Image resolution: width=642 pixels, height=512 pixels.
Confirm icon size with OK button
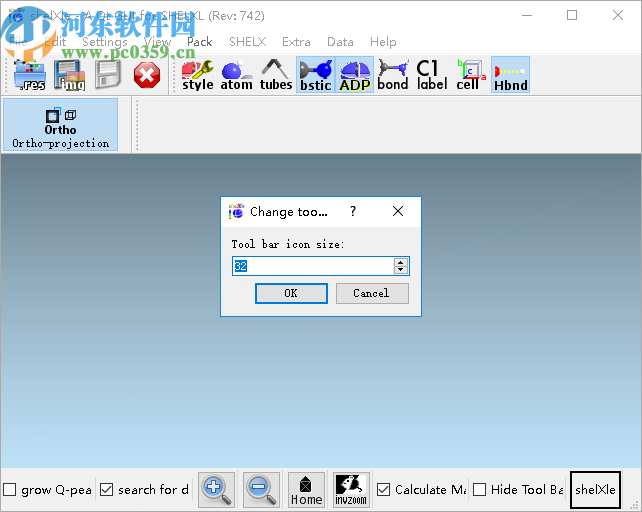(291, 293)
